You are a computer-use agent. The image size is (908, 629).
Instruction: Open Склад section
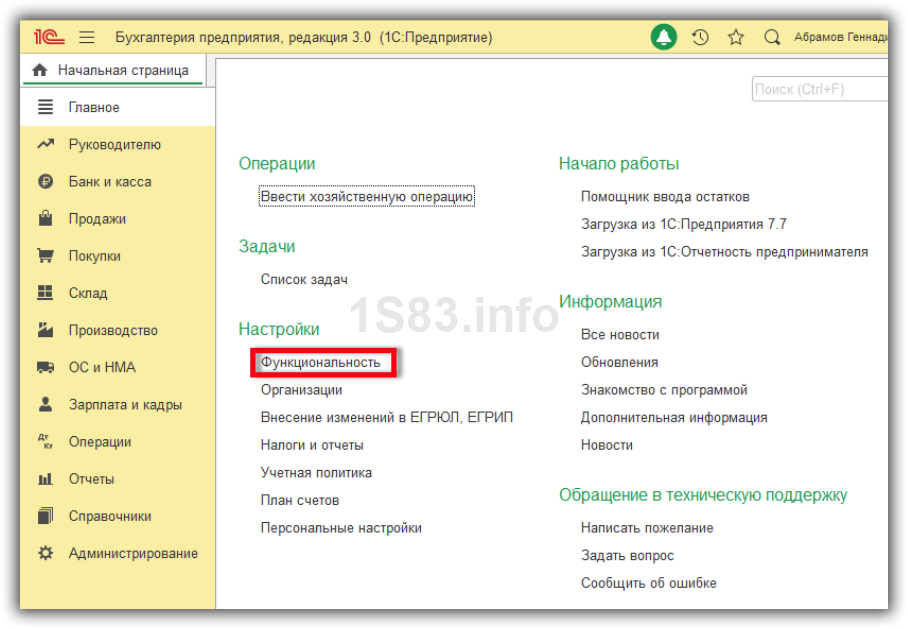pos(118,292)
